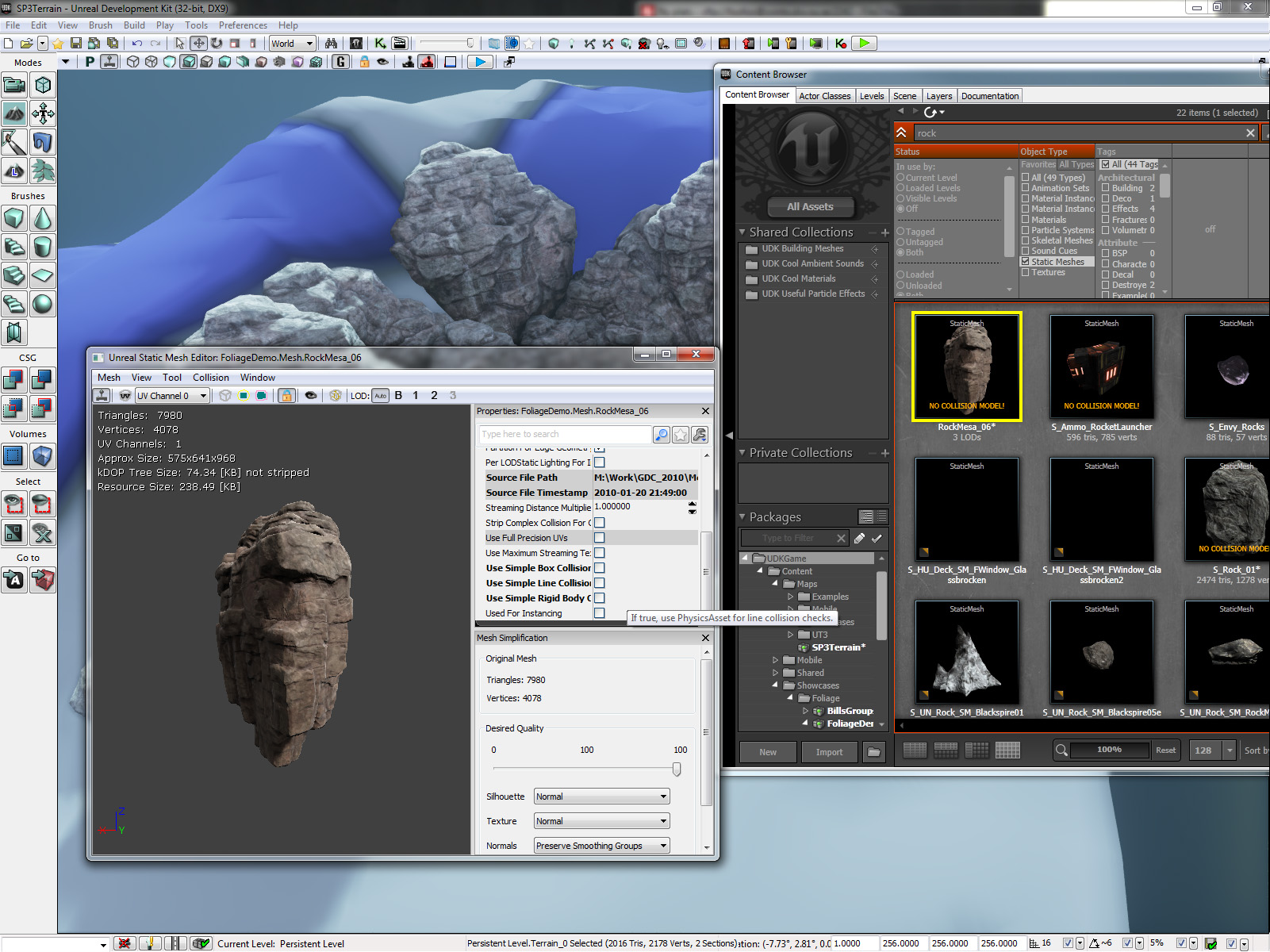1270x952 pixels.
Task: Switch to the Levels tab
Action: [872, 96]
